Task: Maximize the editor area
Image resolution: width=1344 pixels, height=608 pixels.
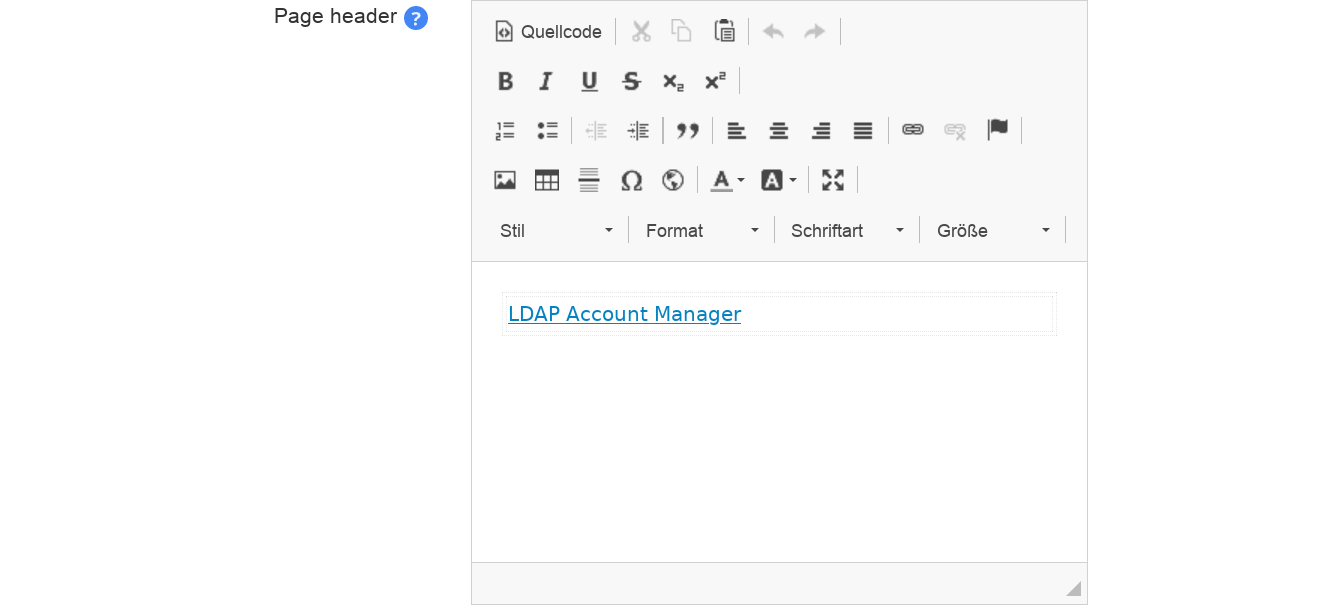Action: [832, 180]
